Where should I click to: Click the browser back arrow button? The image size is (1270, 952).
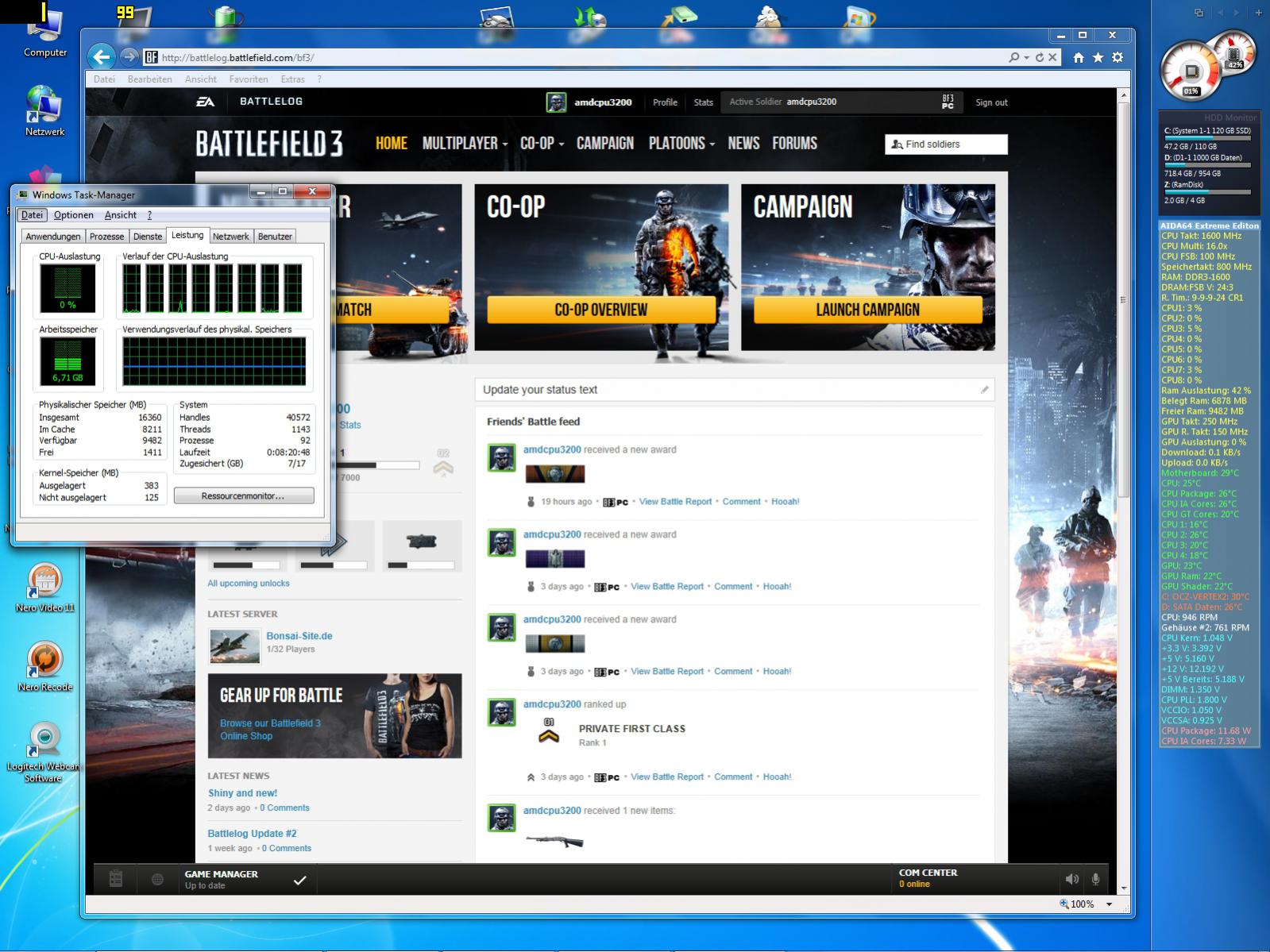point(102,56)
